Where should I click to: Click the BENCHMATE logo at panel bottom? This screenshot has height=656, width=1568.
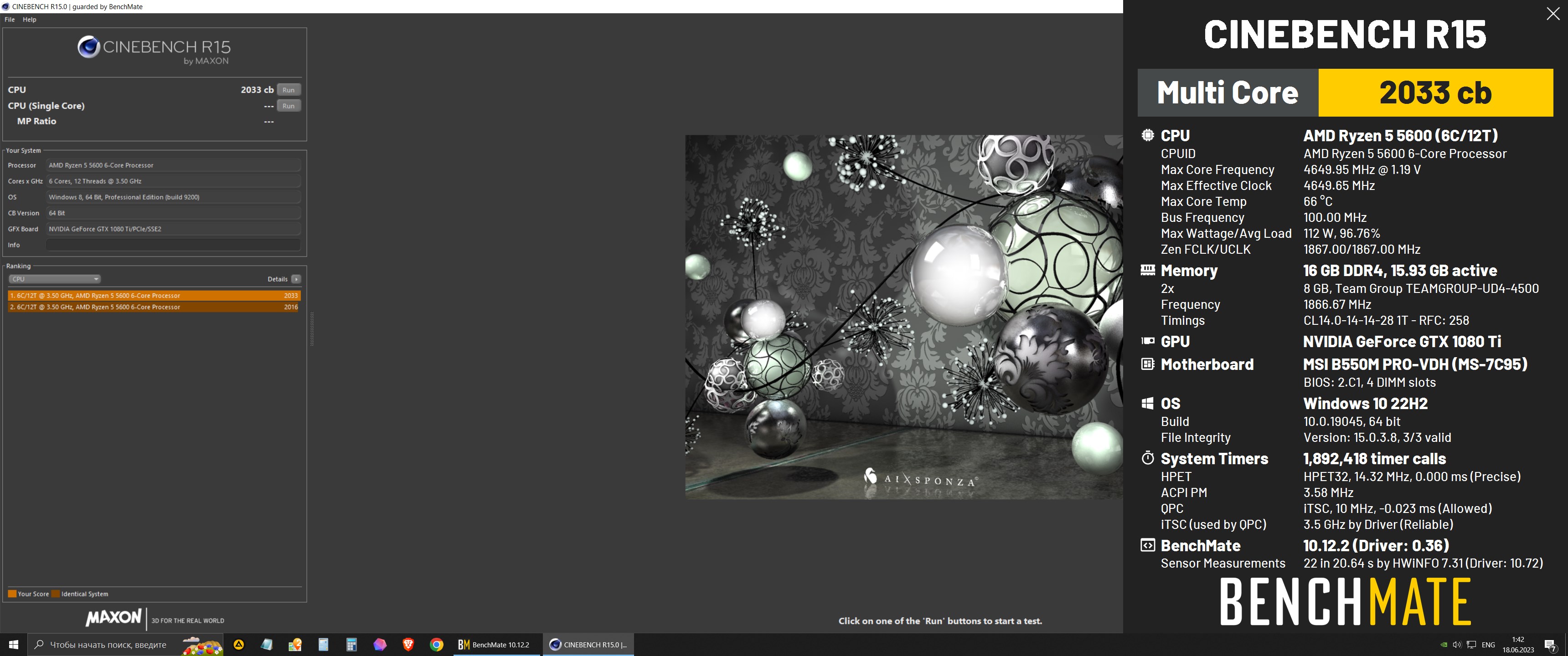pos(1345,601)
